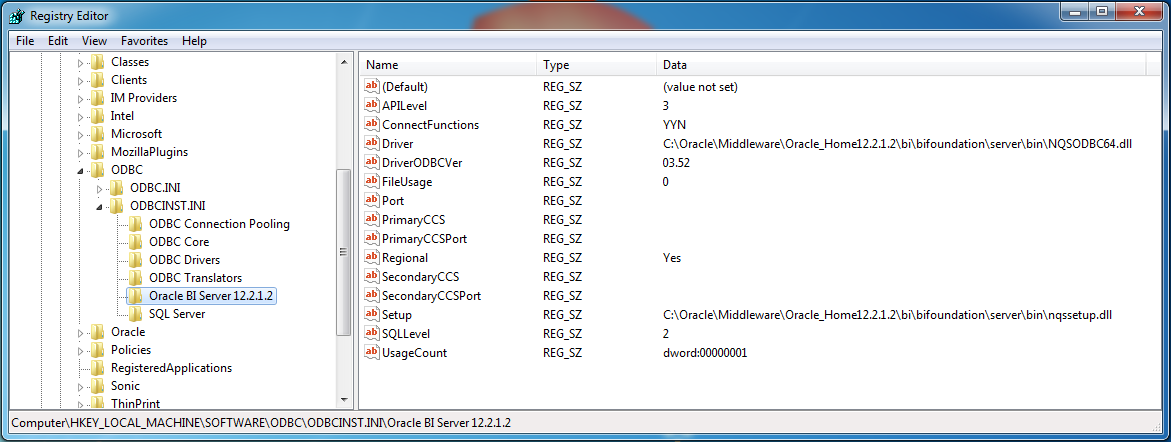The image size is (1171, 442).
Task: Click the ODBC Drivers folder icon
Action: 136,260
